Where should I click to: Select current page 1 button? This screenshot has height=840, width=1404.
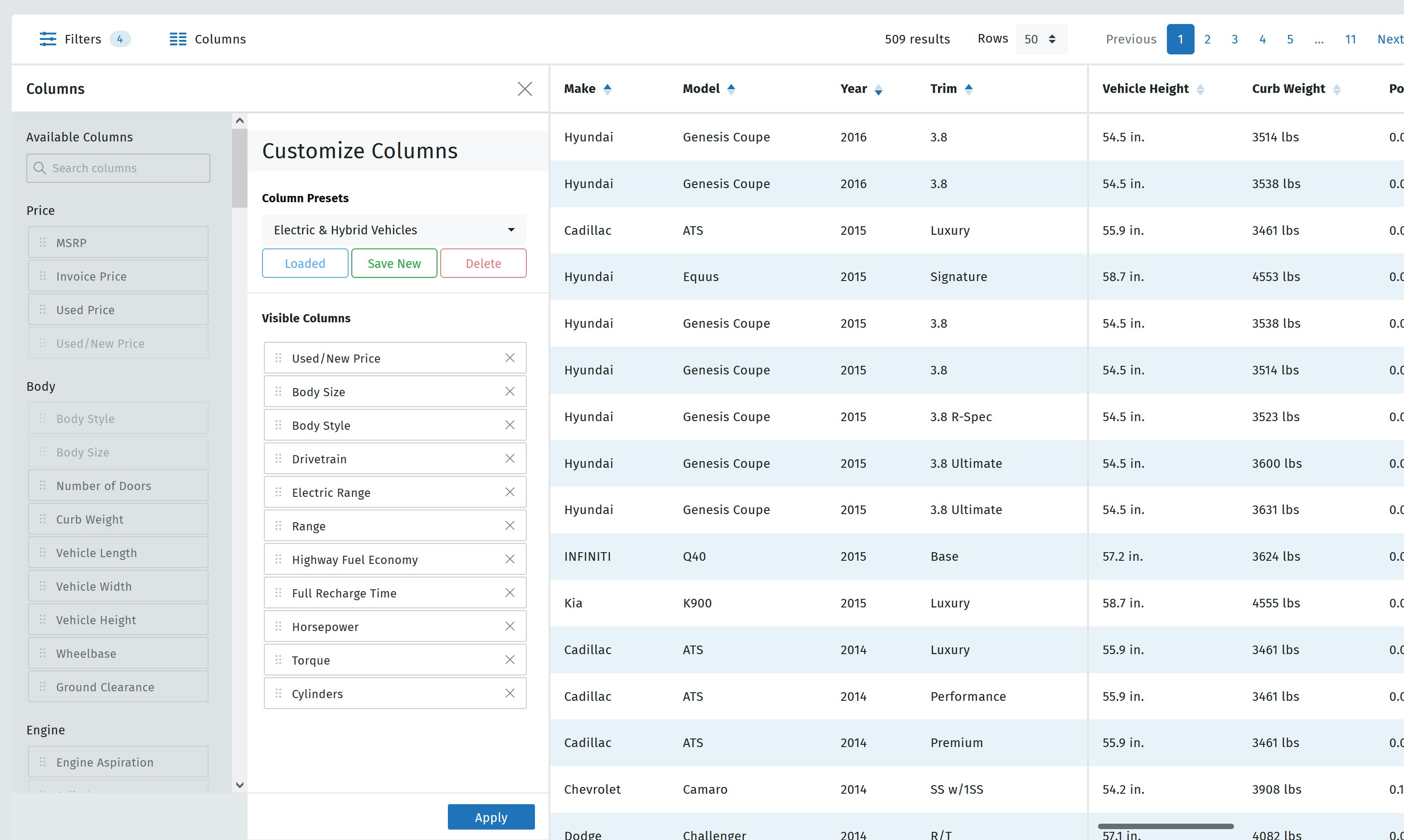coord(1181,39)
